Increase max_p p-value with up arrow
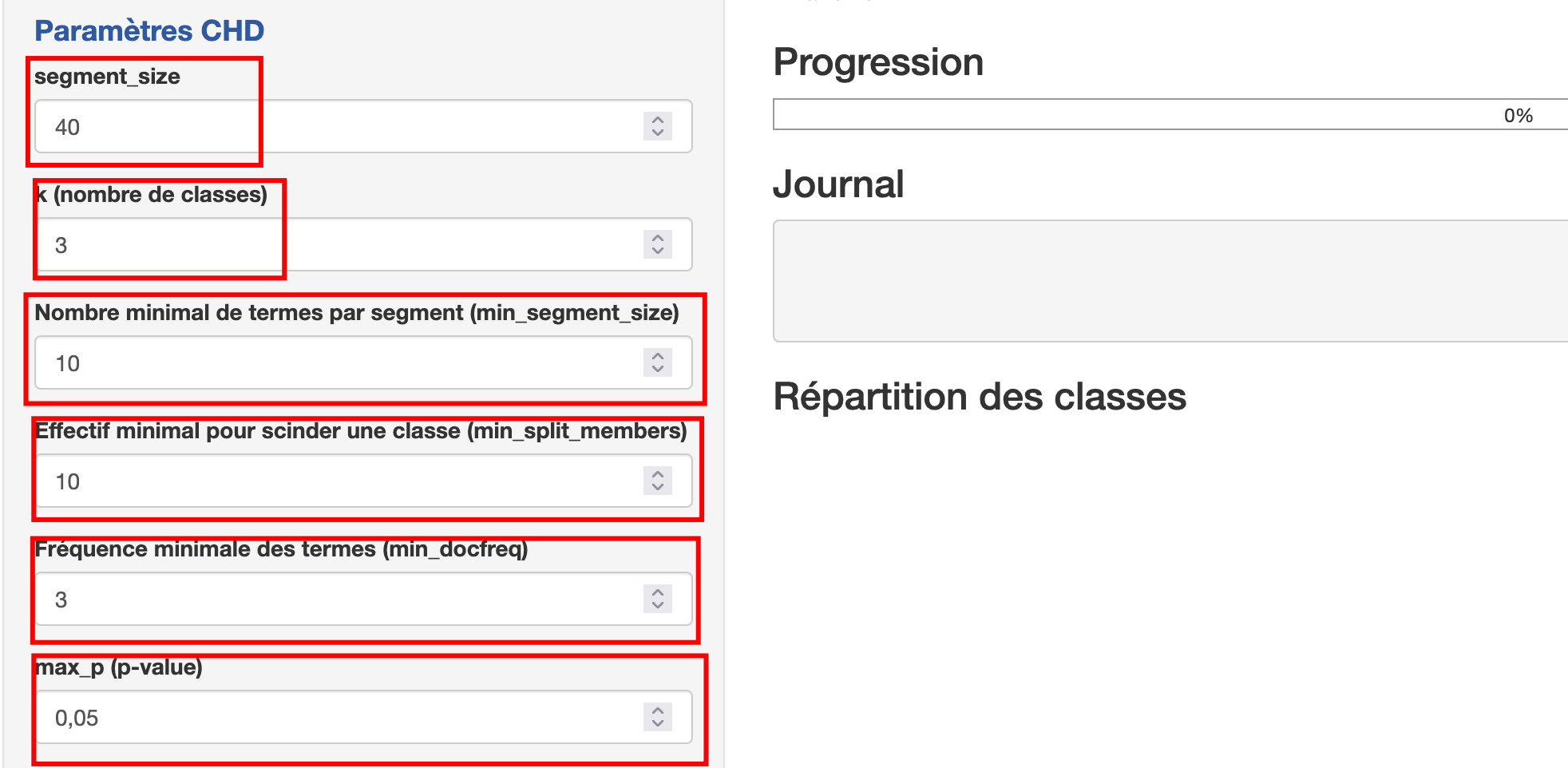 658,711
